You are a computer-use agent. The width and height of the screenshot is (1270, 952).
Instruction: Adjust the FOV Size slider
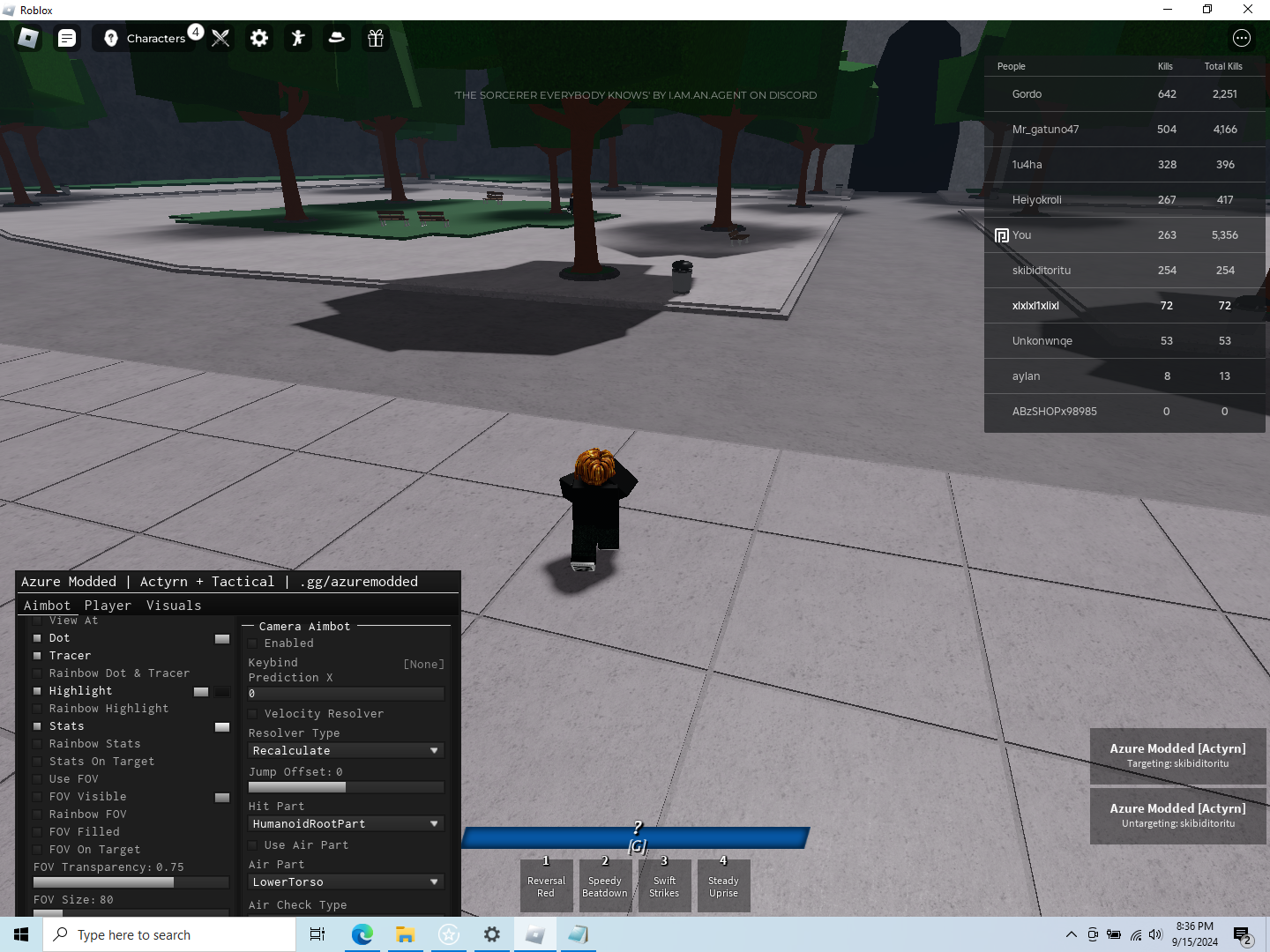click(131, 913)
